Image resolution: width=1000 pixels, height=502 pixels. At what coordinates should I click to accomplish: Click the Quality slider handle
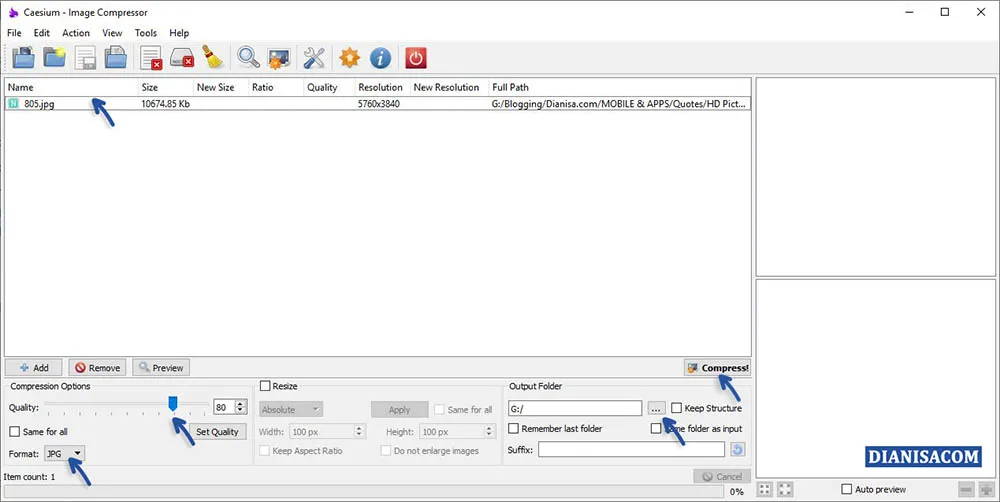pos(173,403)
